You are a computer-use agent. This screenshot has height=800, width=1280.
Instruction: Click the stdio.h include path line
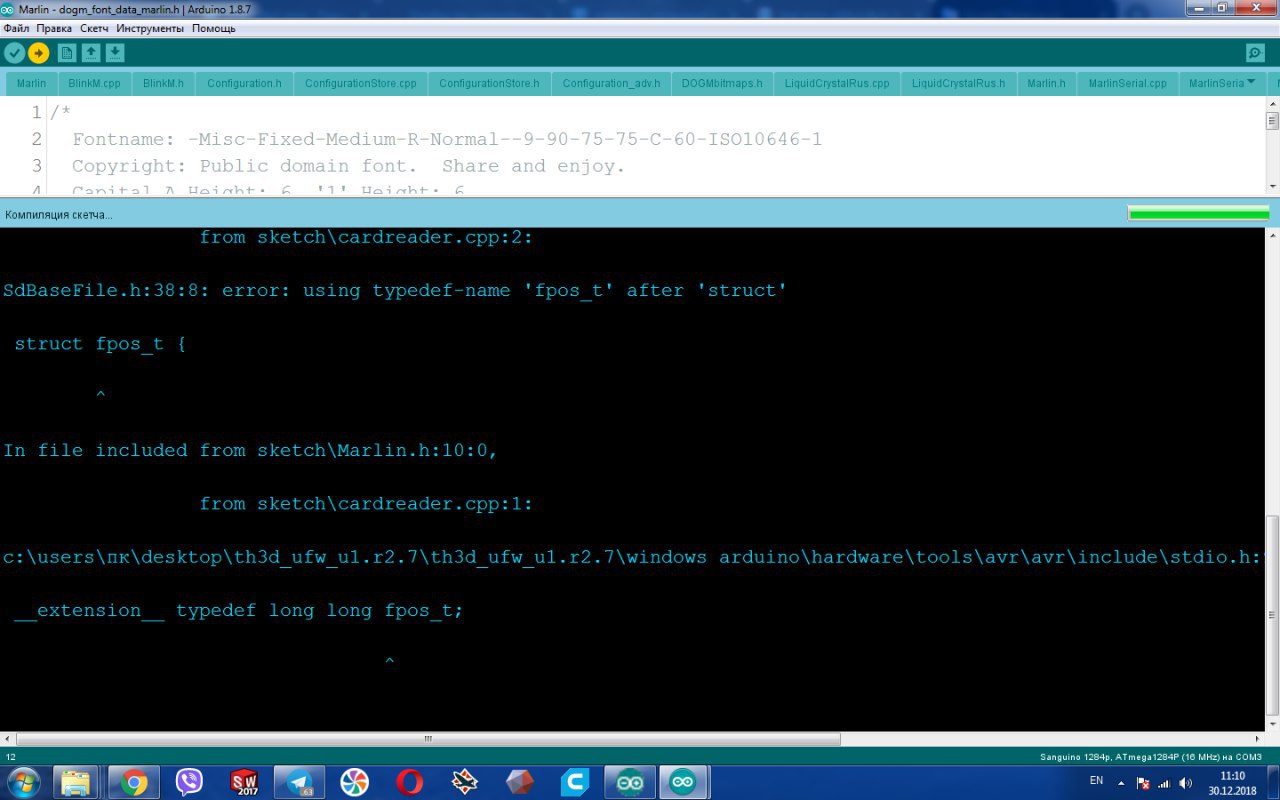[x=634, y=557]
